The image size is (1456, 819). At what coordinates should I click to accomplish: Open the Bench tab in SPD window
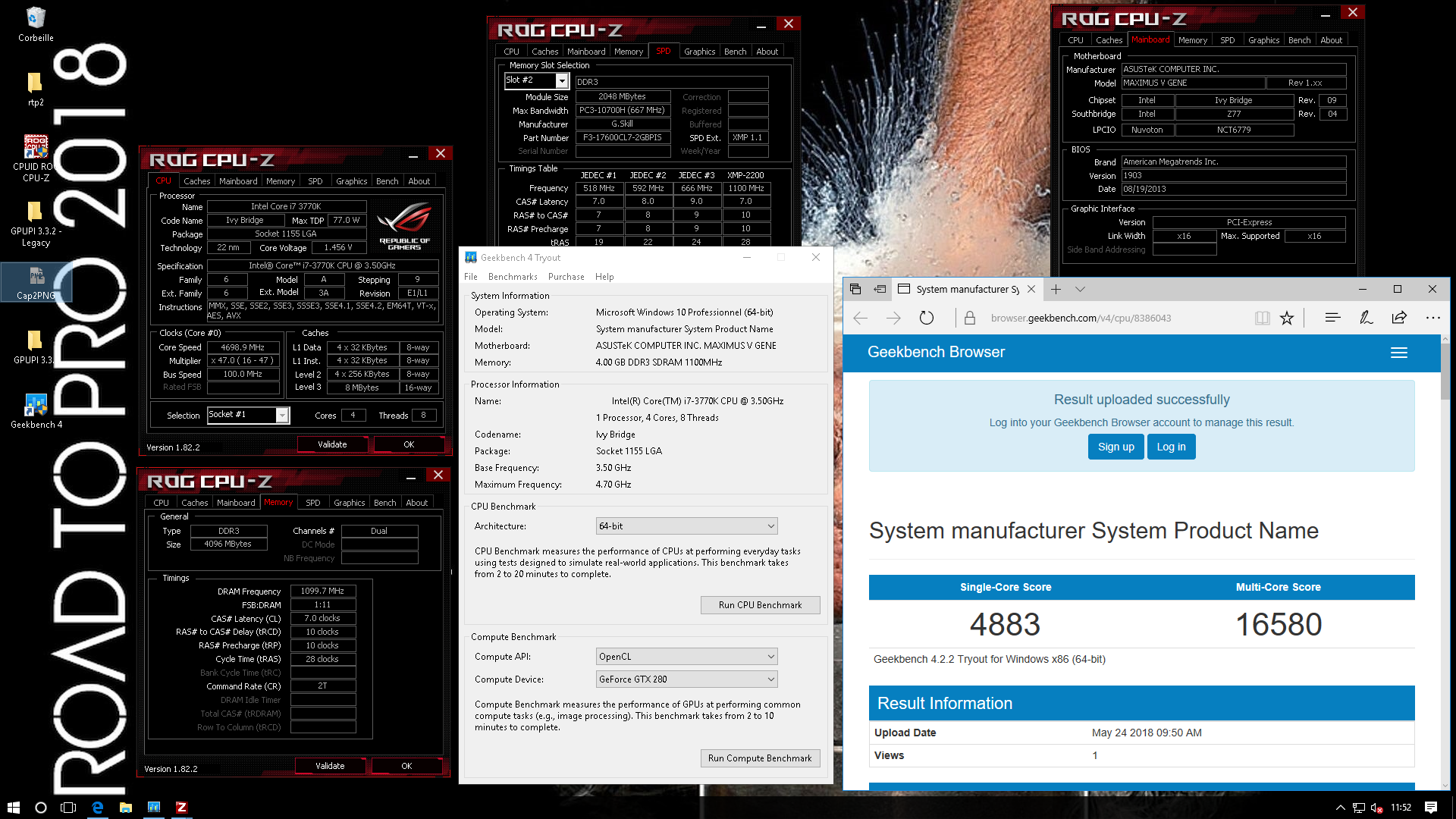735,52
